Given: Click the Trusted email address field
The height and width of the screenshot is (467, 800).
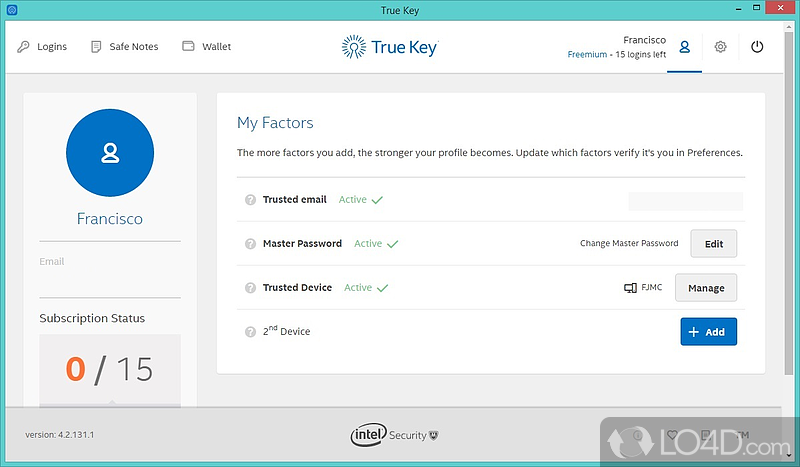Looking at the screenshot, I should (685, 201).
